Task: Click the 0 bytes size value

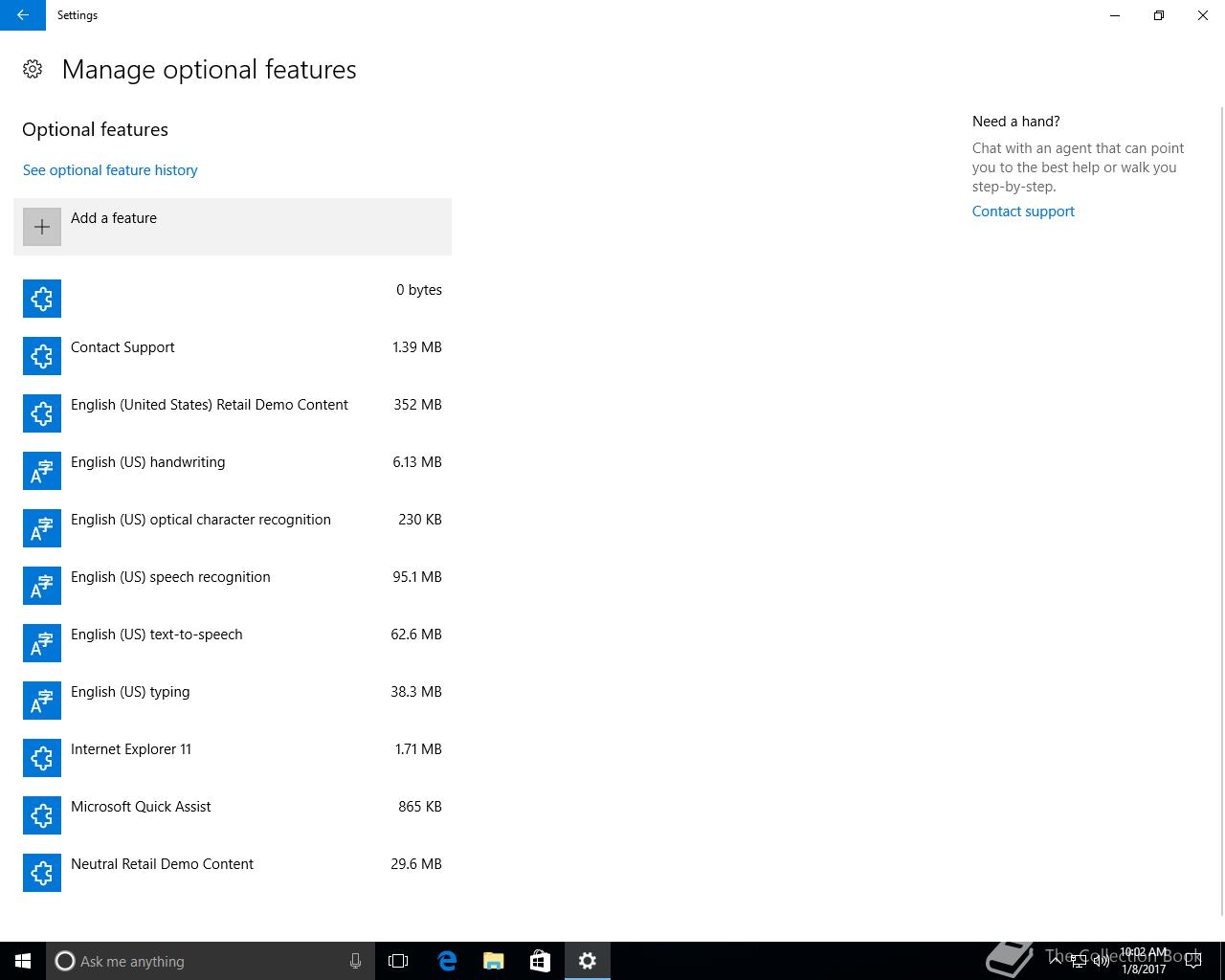Action: pos(419,290)
